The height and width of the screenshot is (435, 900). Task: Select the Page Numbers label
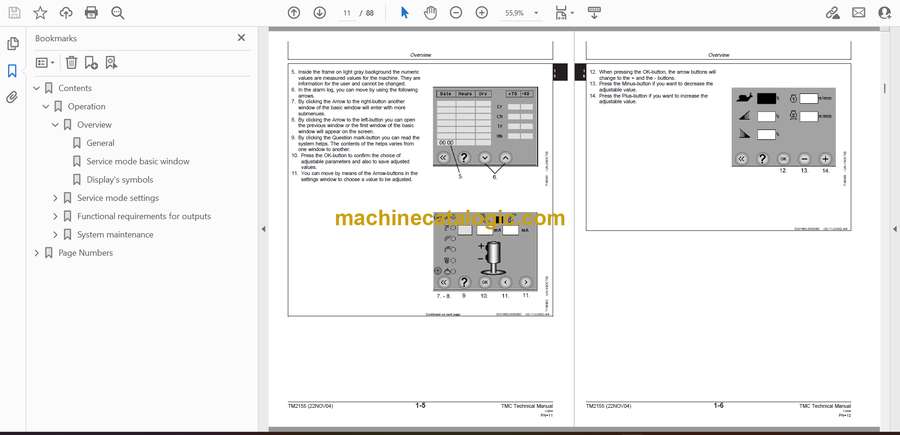pyautogui.click(x=86, y=253)
